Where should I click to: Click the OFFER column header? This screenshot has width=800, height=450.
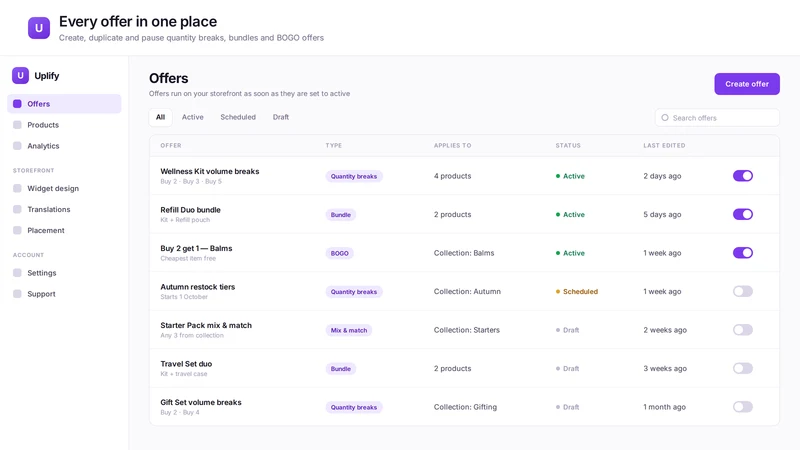click(171, 145)
